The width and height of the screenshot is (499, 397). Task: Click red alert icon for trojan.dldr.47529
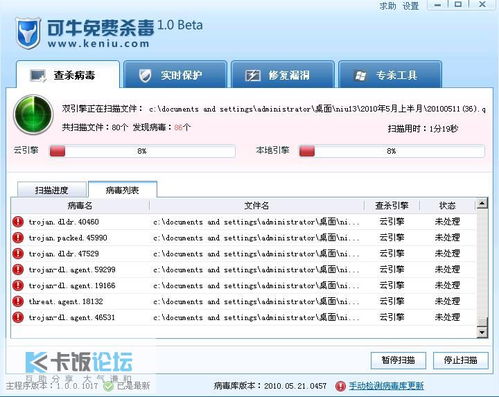[x=18, y=254]
